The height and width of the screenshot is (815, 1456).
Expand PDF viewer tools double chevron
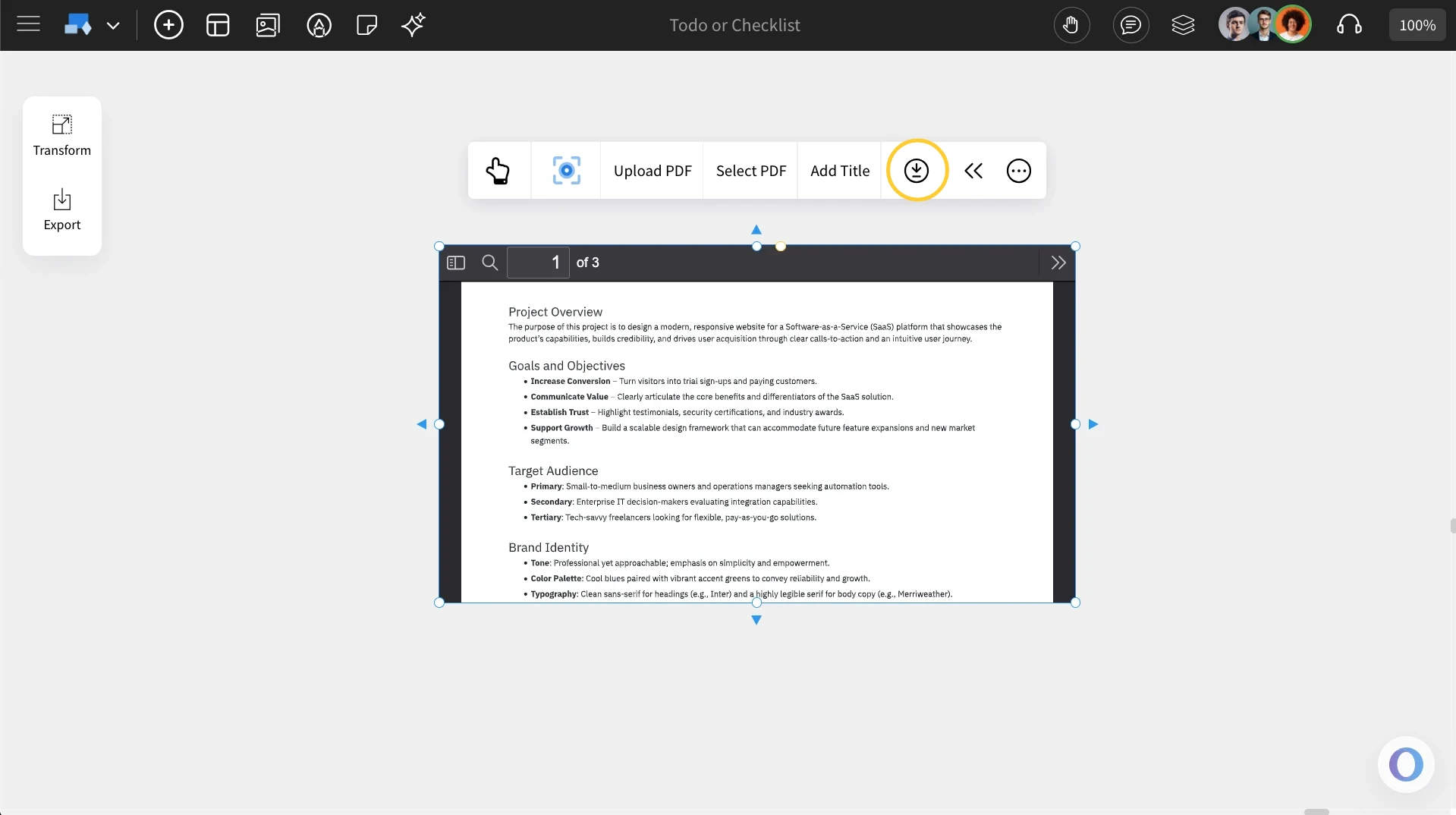pyautogui.click(x=1058, y=263)
